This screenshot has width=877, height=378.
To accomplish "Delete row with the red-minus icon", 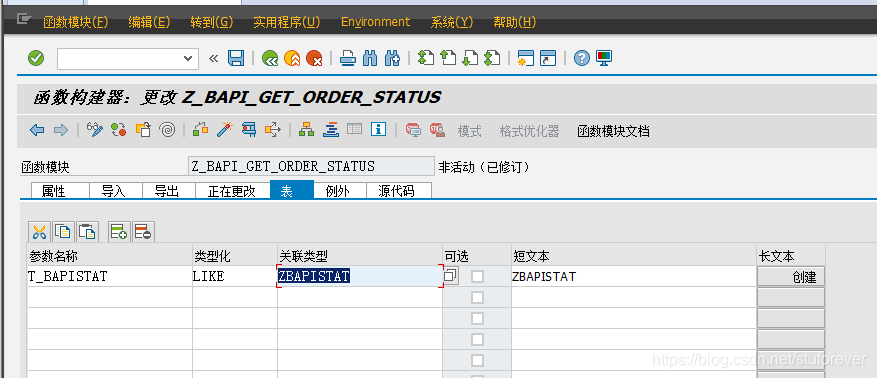I will click(x=143, y=231).
